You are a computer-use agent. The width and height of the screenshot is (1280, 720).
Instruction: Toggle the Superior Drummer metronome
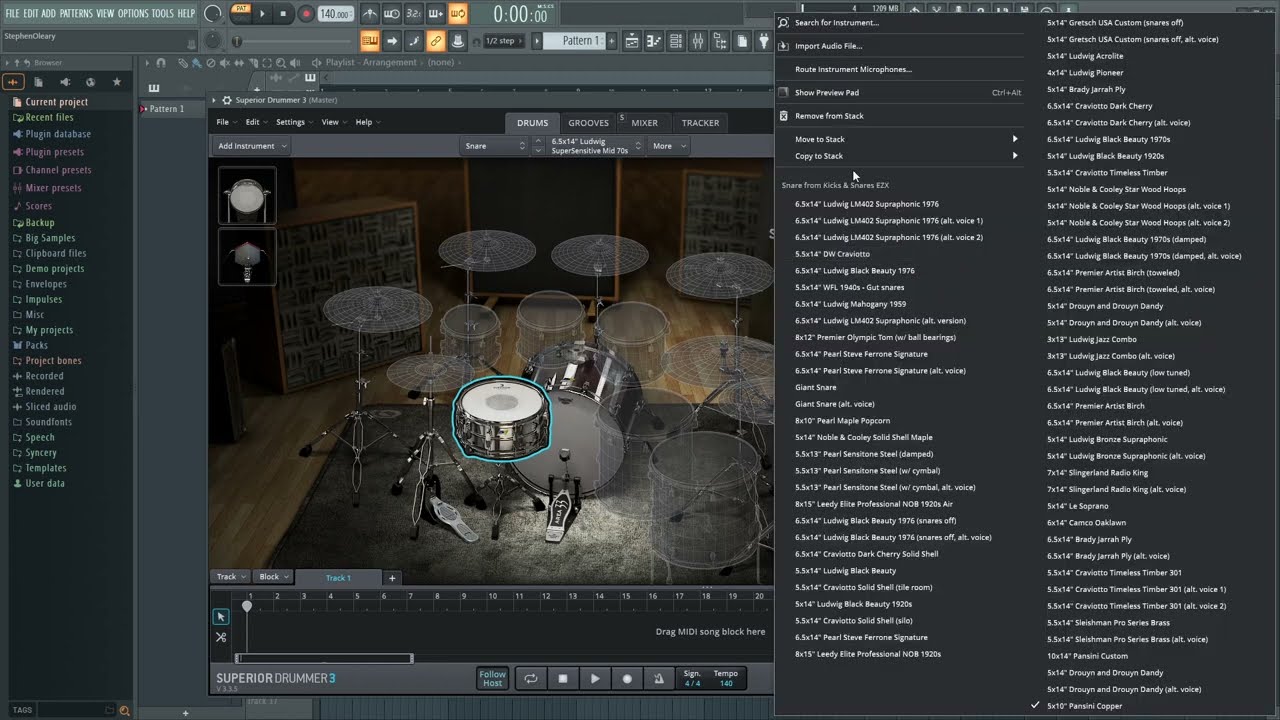coord(658,678)
